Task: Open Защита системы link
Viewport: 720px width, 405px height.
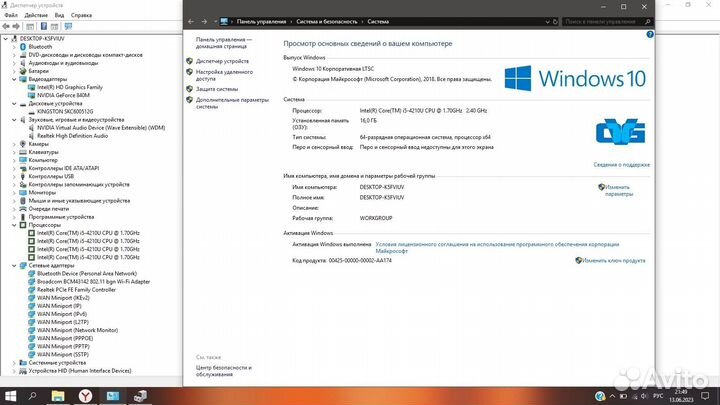Action: click(x=217, y=89)
